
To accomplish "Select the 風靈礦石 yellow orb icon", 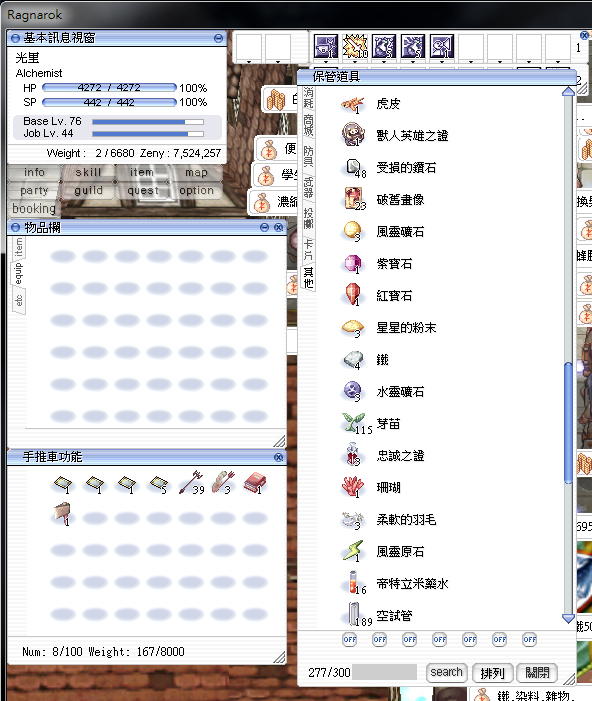I will (x=352, y=231).
